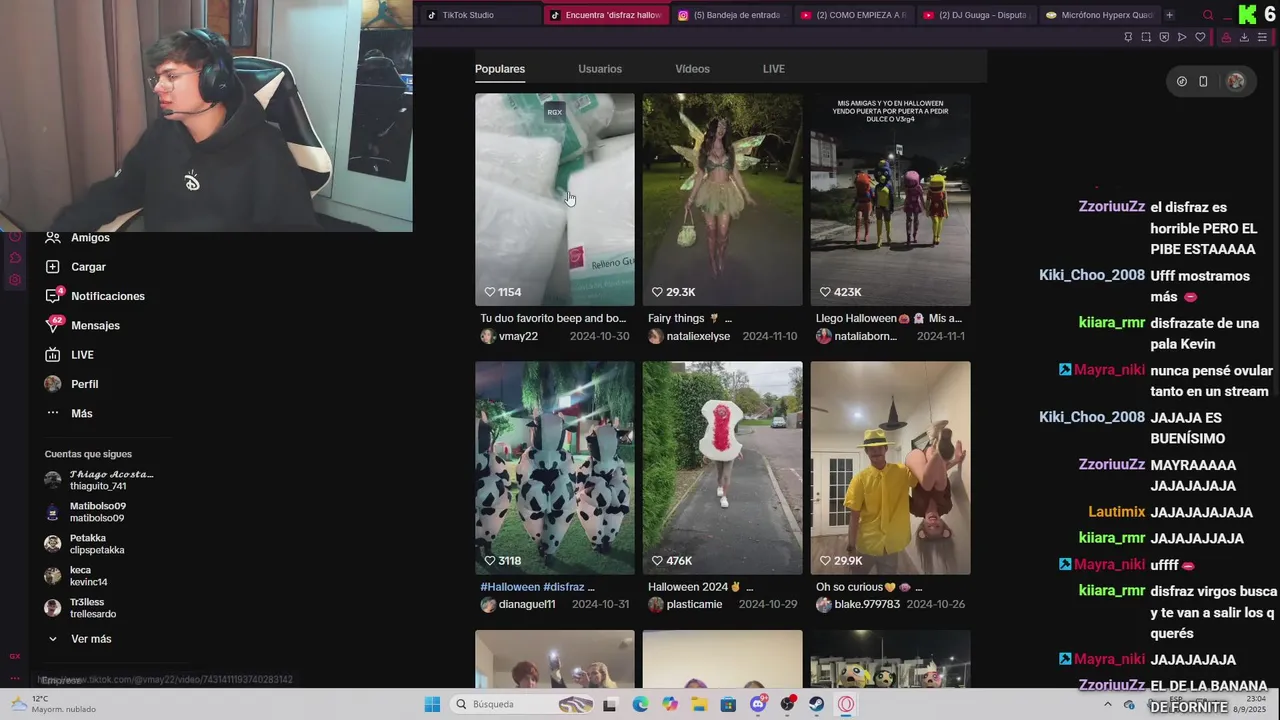Open the TikTok profile avatar top right
1280x720 pixels.
click(x=1236, y=82)
